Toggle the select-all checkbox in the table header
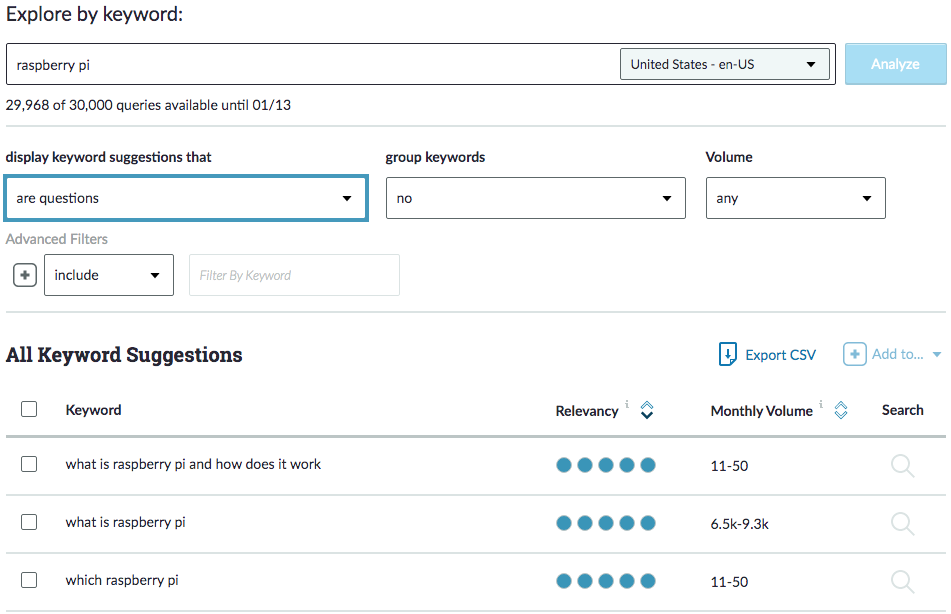 tap(29, 409)
